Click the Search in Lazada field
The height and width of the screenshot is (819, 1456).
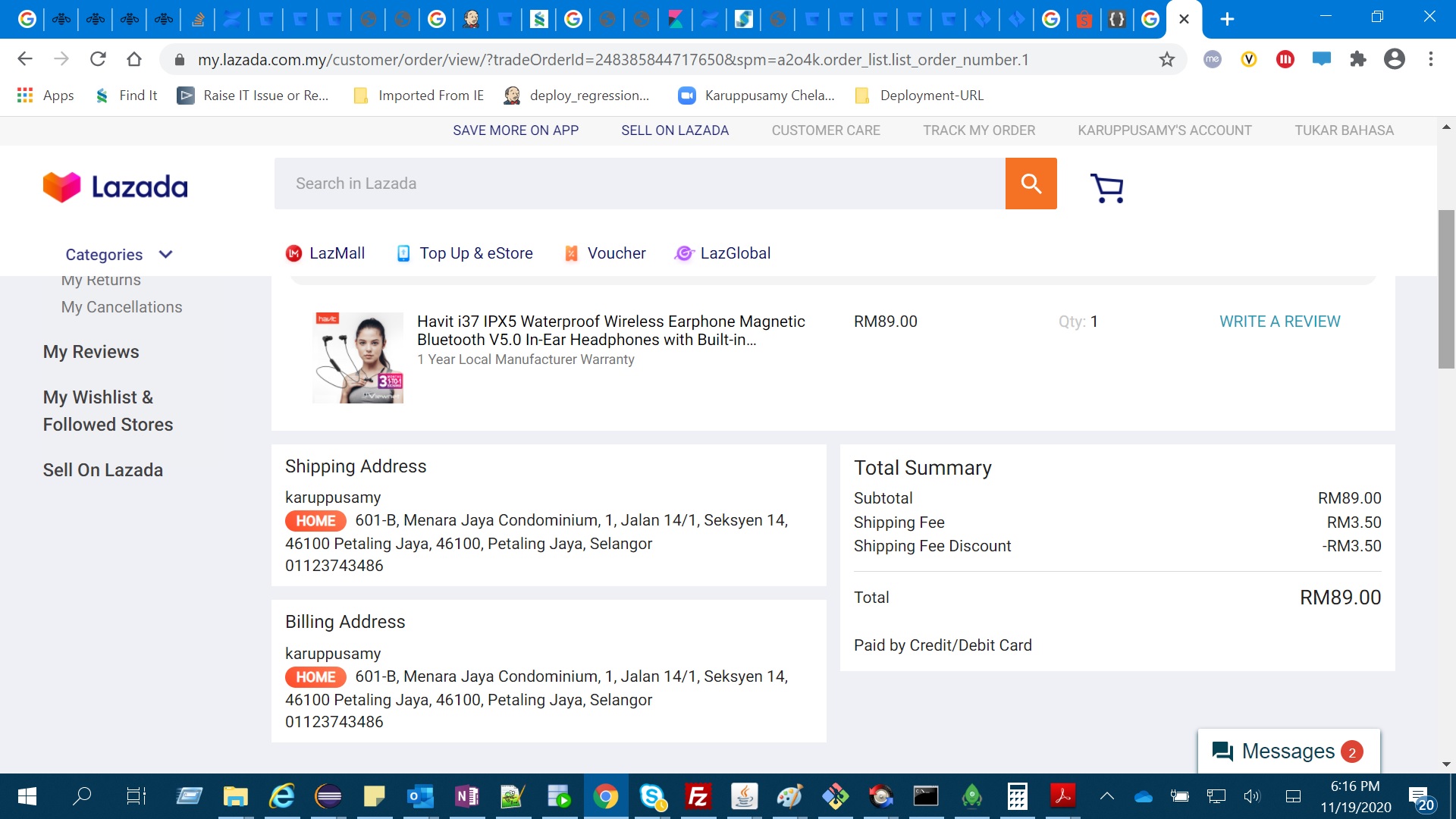(640, 184)
